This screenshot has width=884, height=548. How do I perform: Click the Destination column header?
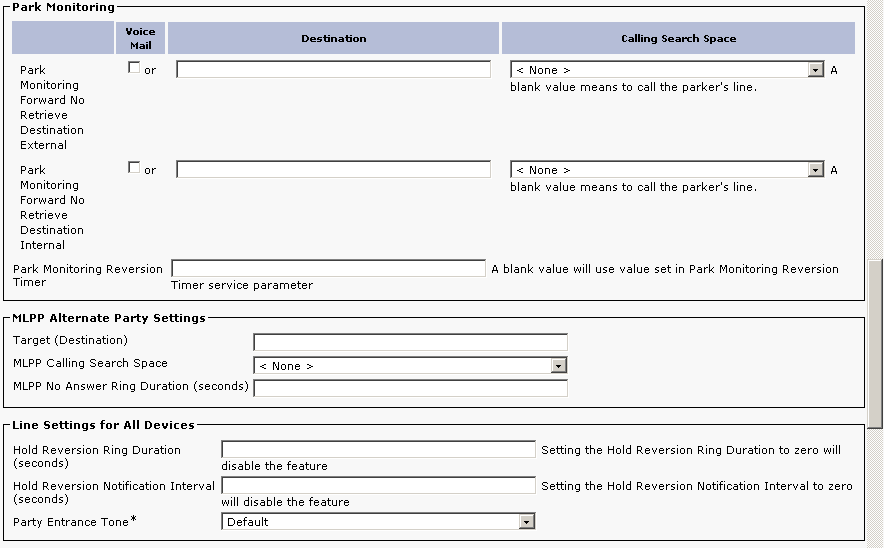pyautogui.click(x=333, y=39)
